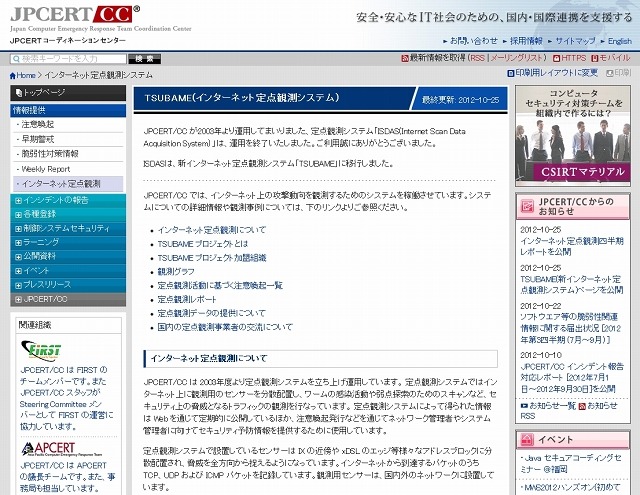Click the Home house icon in breadcrumb
640x495 pixels.
pos(13,75)
